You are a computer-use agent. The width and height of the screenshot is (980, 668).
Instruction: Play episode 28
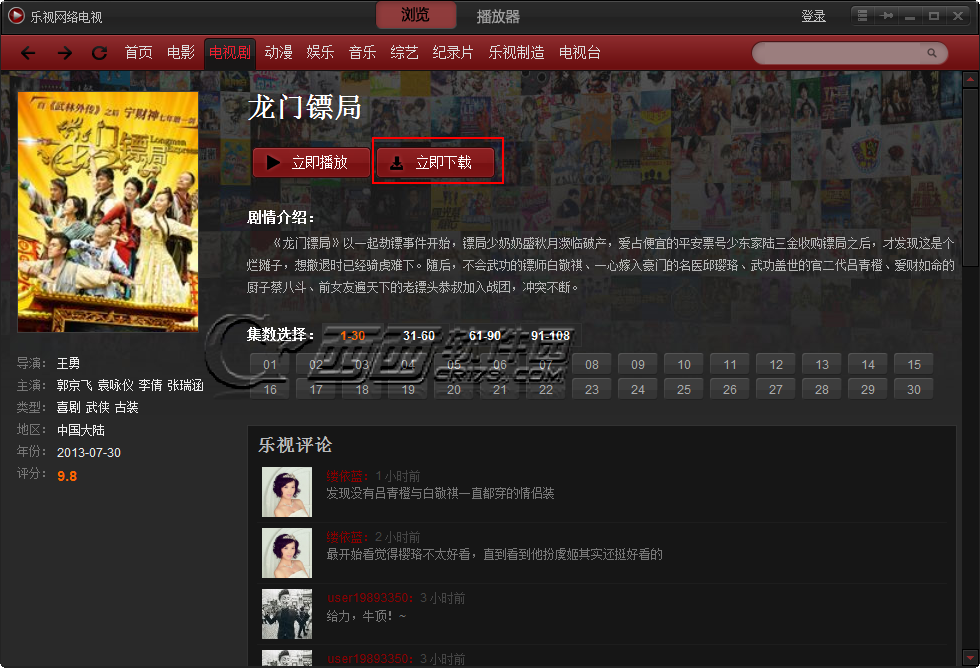[x=822, y=389]
